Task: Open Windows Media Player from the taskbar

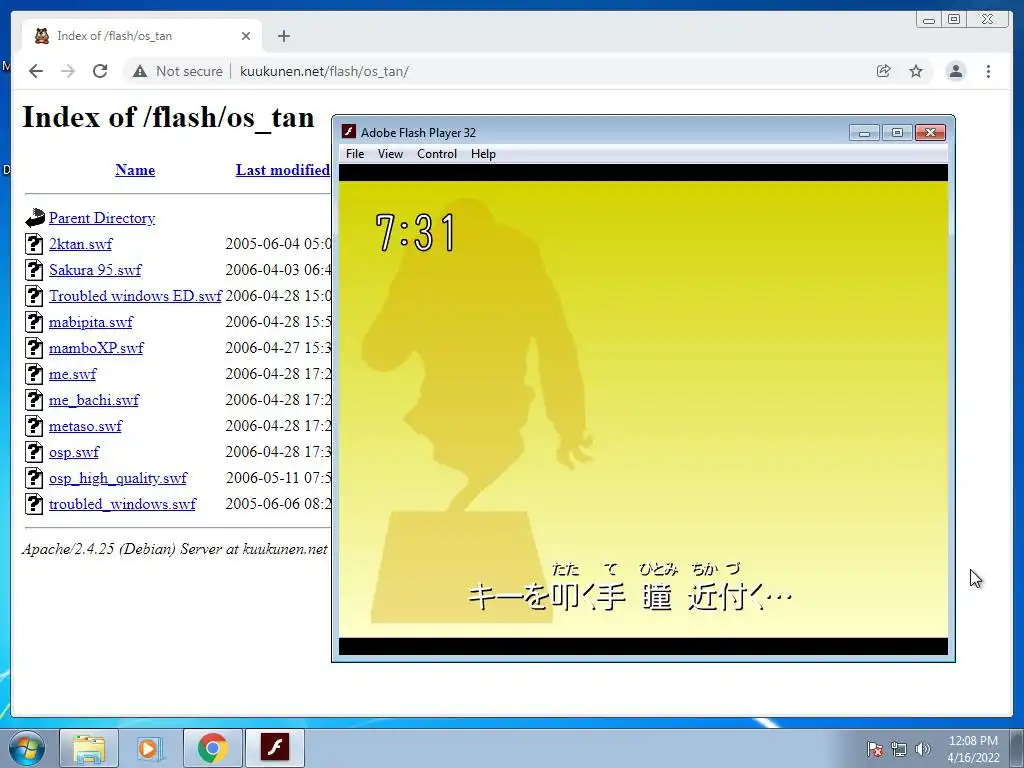Action: pos(150,748)
